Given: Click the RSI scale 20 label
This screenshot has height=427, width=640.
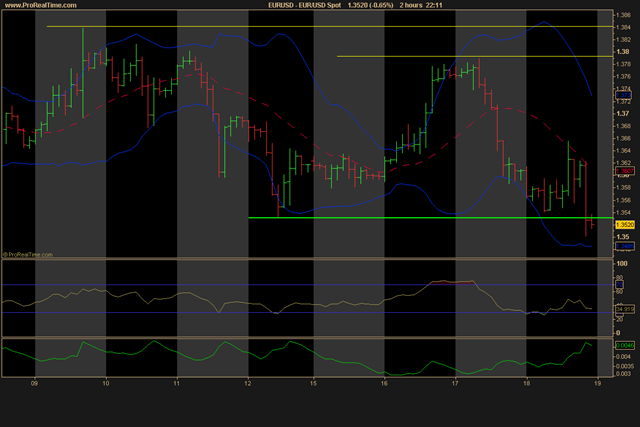Looking at the screenshot, I should [619, 319].
